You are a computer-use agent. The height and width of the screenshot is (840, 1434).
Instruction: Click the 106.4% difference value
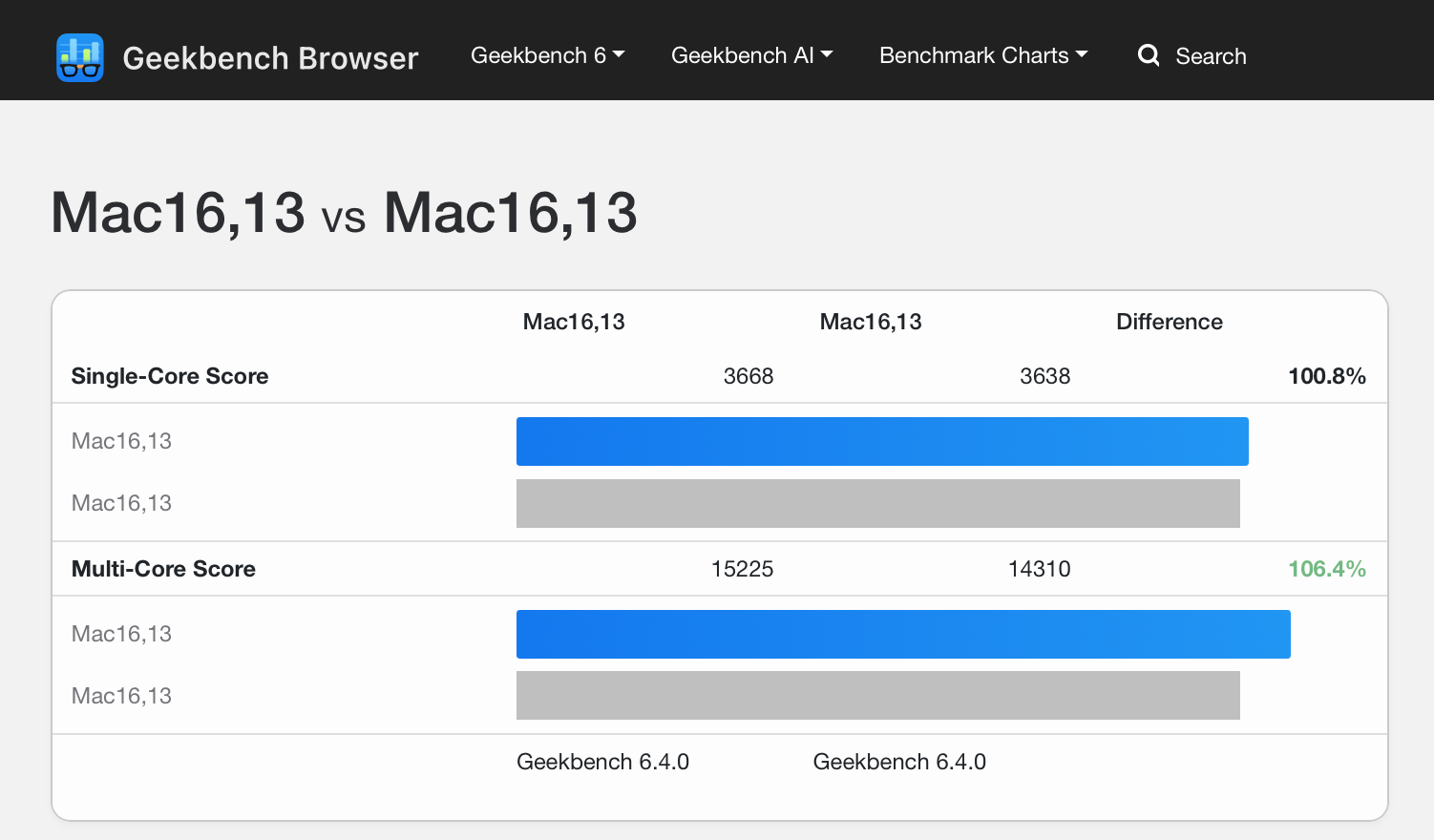point(1327,568)
